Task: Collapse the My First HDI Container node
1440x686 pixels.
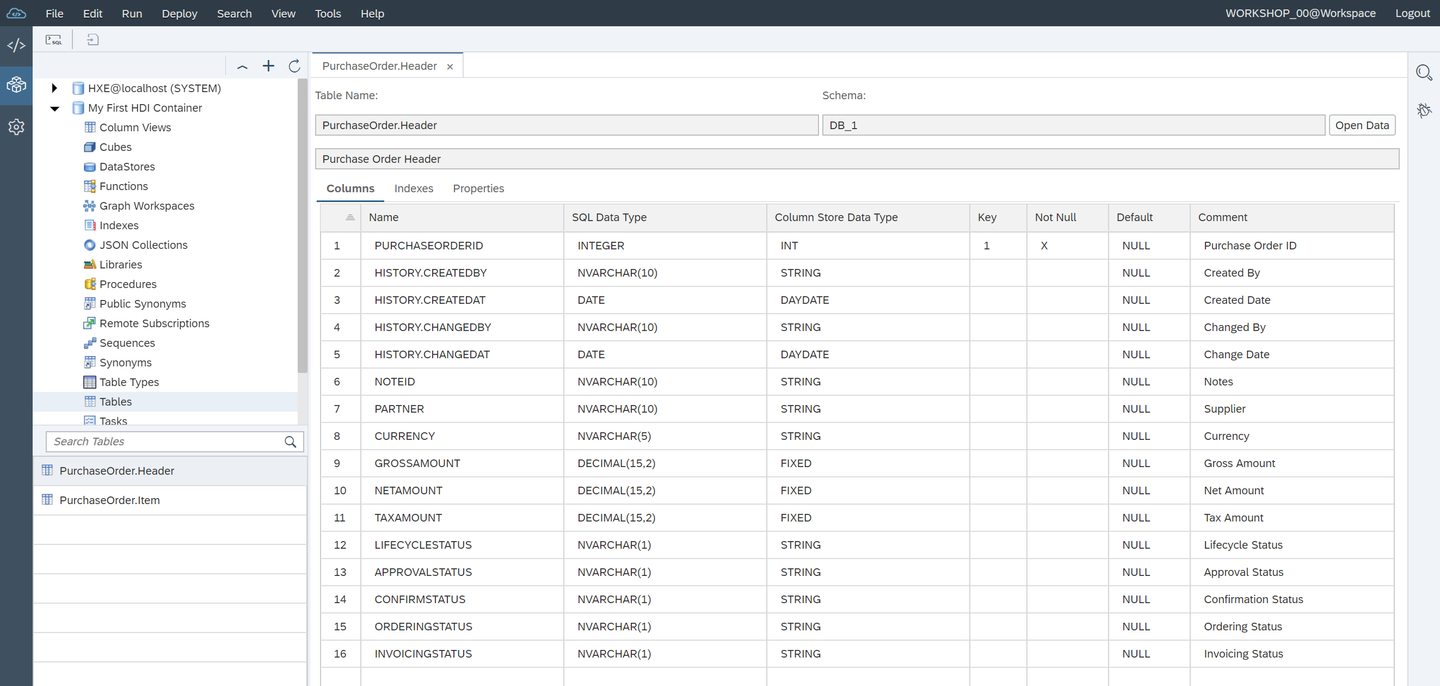Action: 54,108
